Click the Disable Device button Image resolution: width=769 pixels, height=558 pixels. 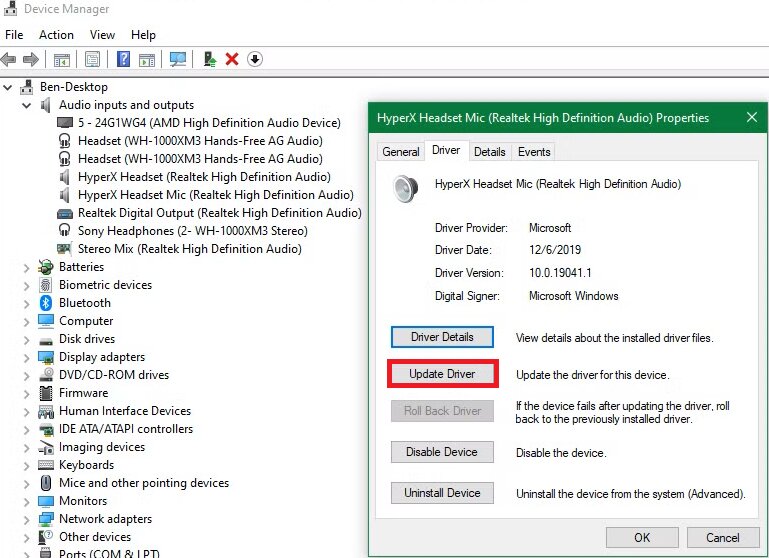click(442, 452)
